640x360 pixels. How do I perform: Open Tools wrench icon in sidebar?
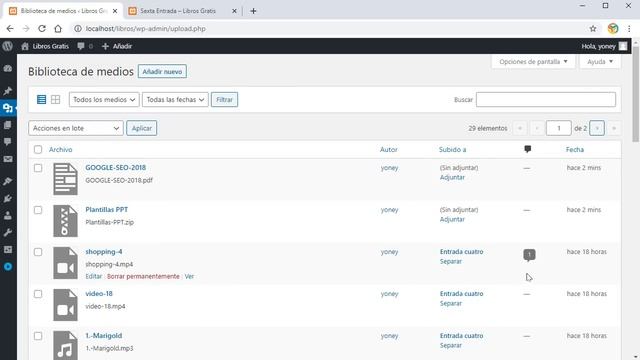click(x=8, y=232)
